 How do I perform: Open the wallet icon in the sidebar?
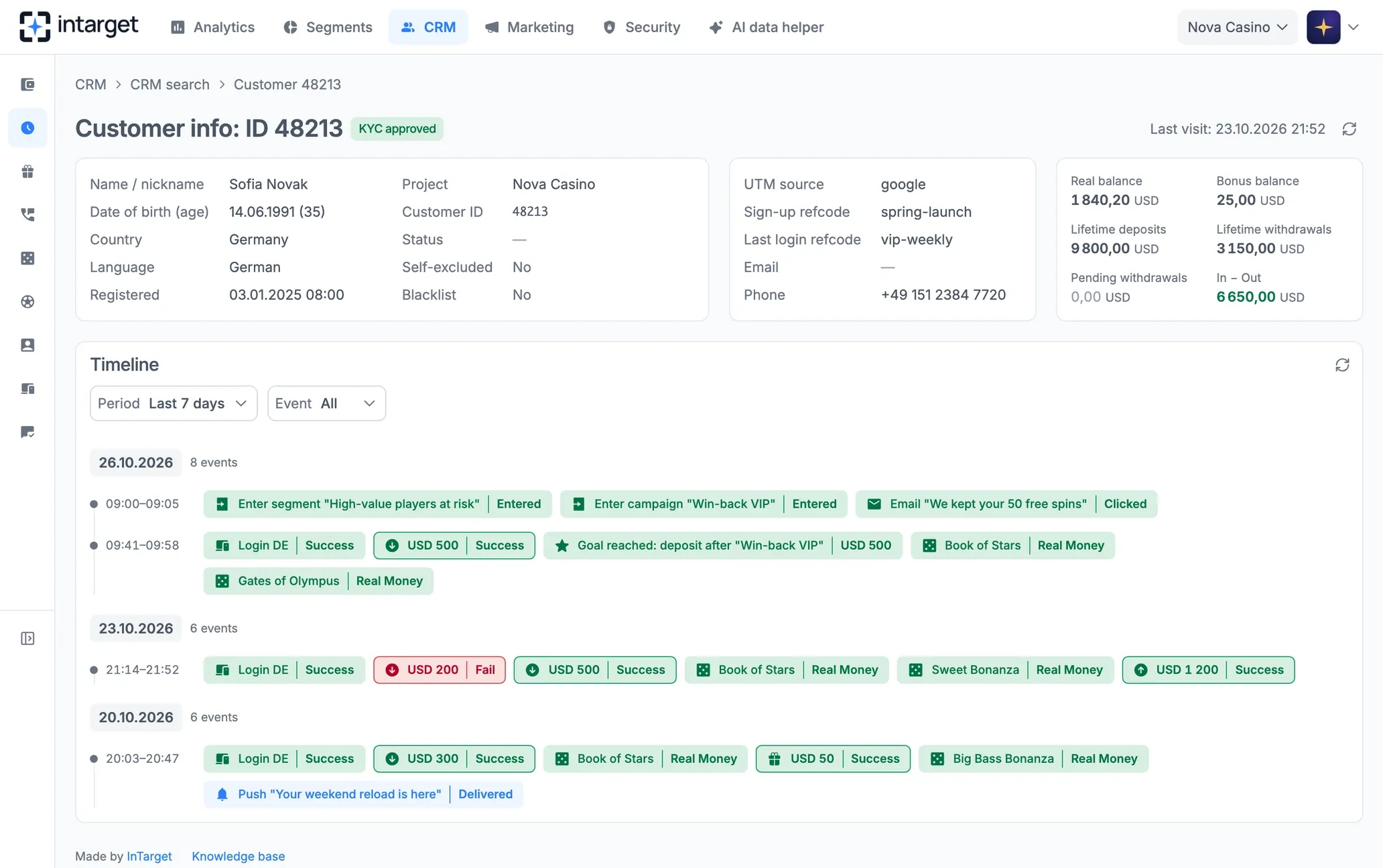pos(27,84)
